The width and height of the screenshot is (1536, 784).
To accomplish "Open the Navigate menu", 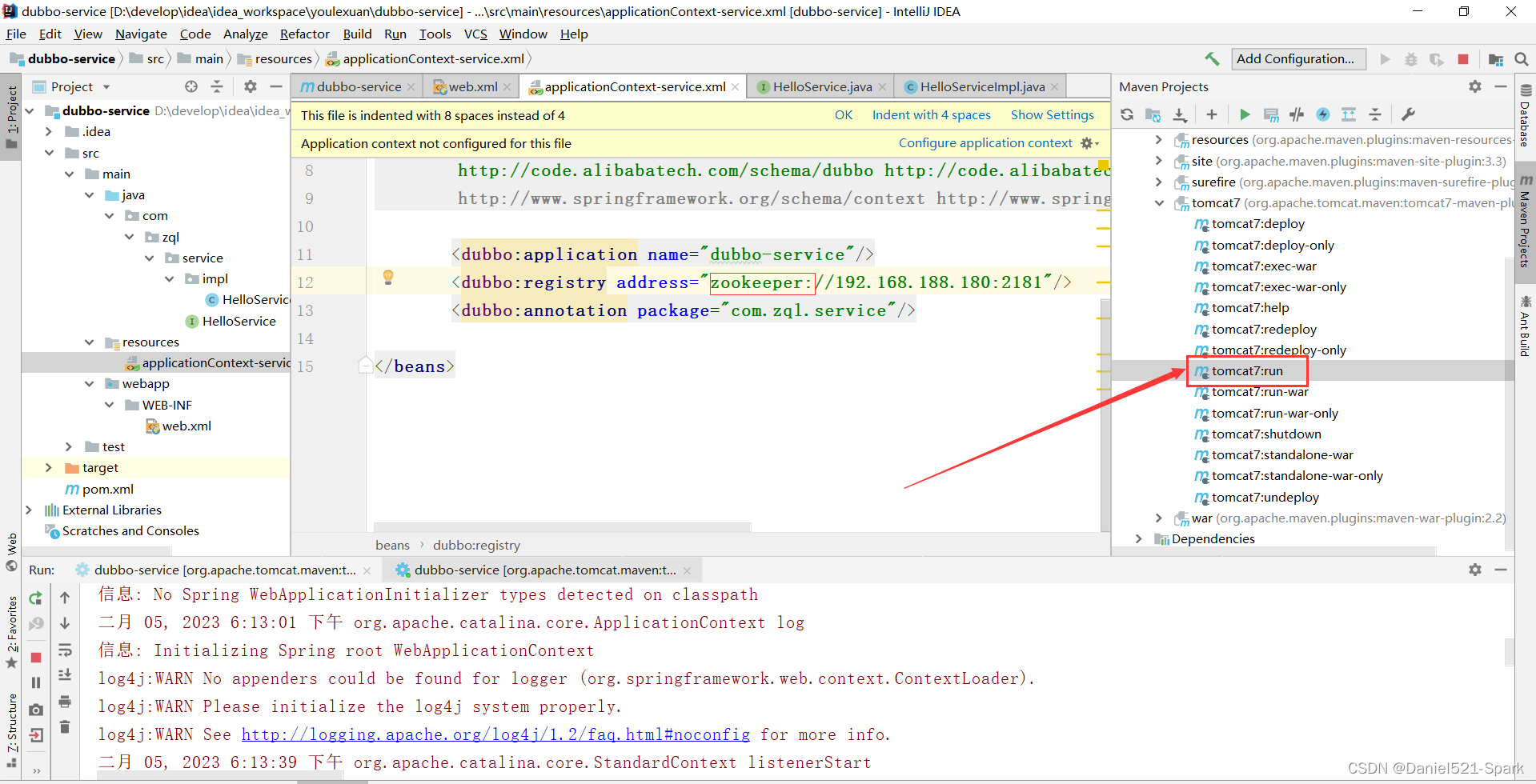I will tap(141, 34).
